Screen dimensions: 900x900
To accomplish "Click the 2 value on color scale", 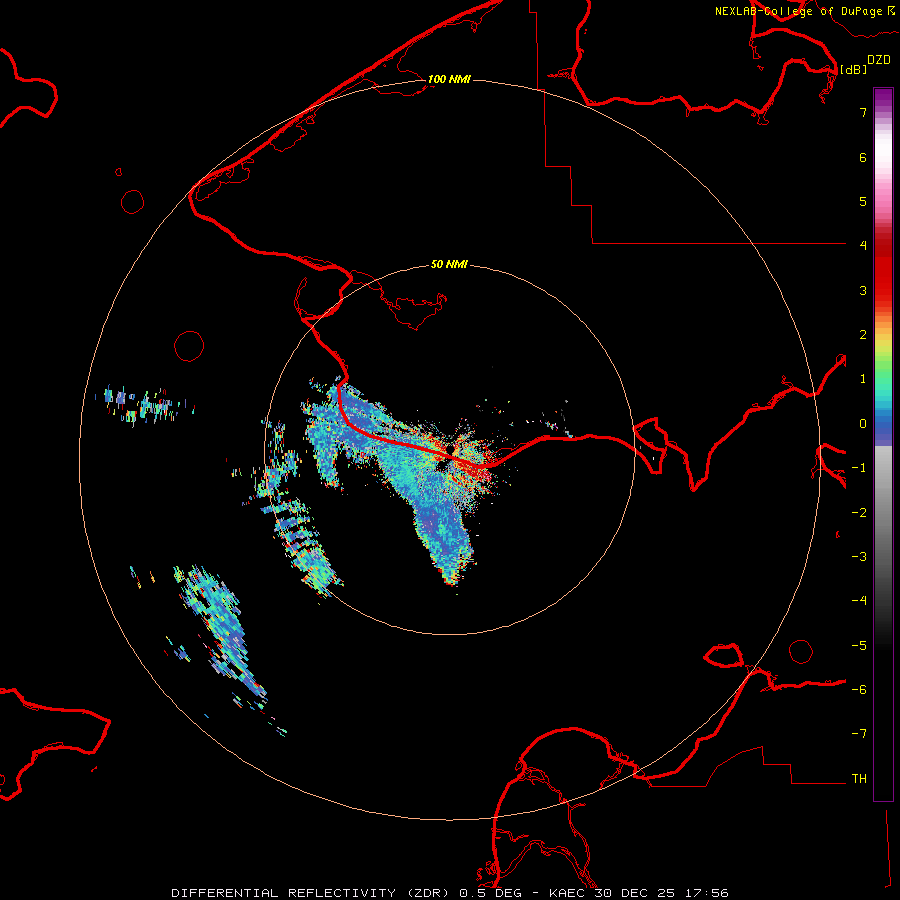I will point(863,335).
